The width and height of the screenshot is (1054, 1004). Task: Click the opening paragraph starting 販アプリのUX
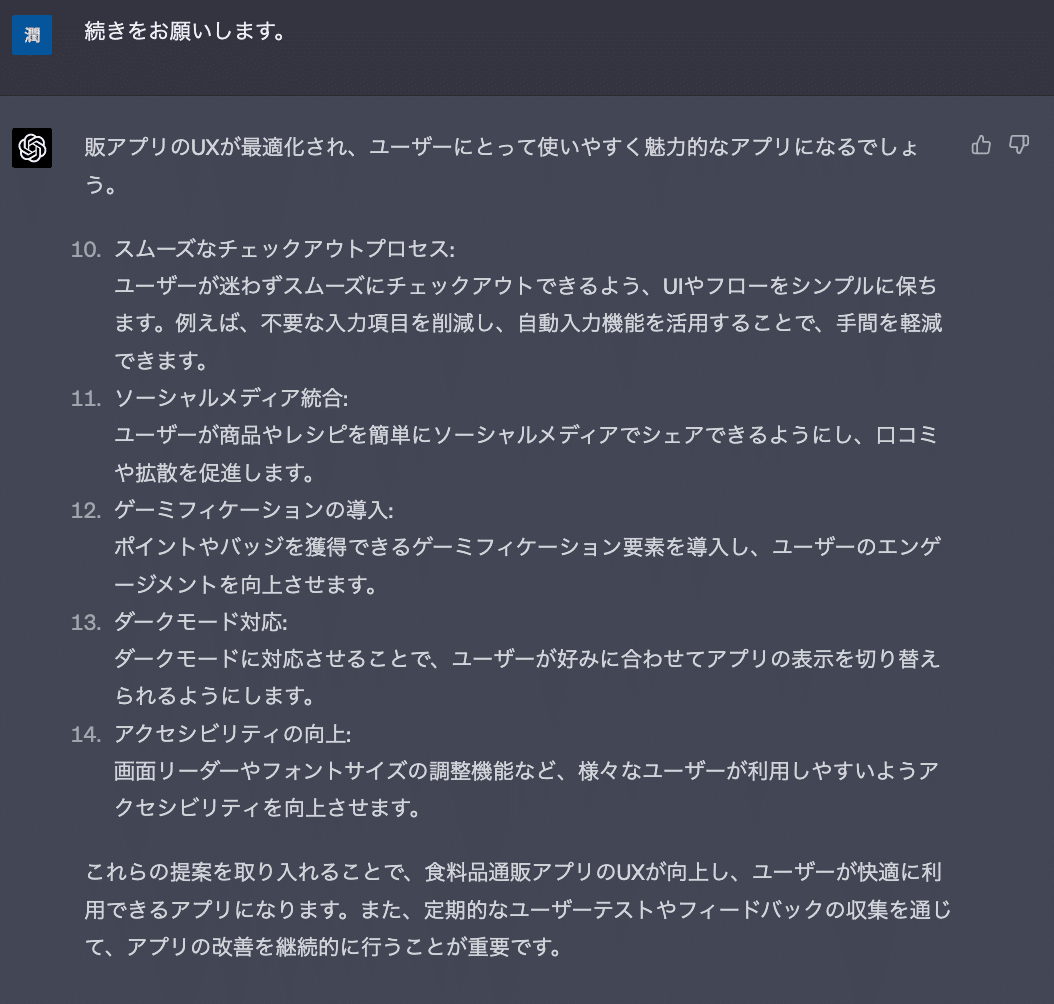coord(502,147)
